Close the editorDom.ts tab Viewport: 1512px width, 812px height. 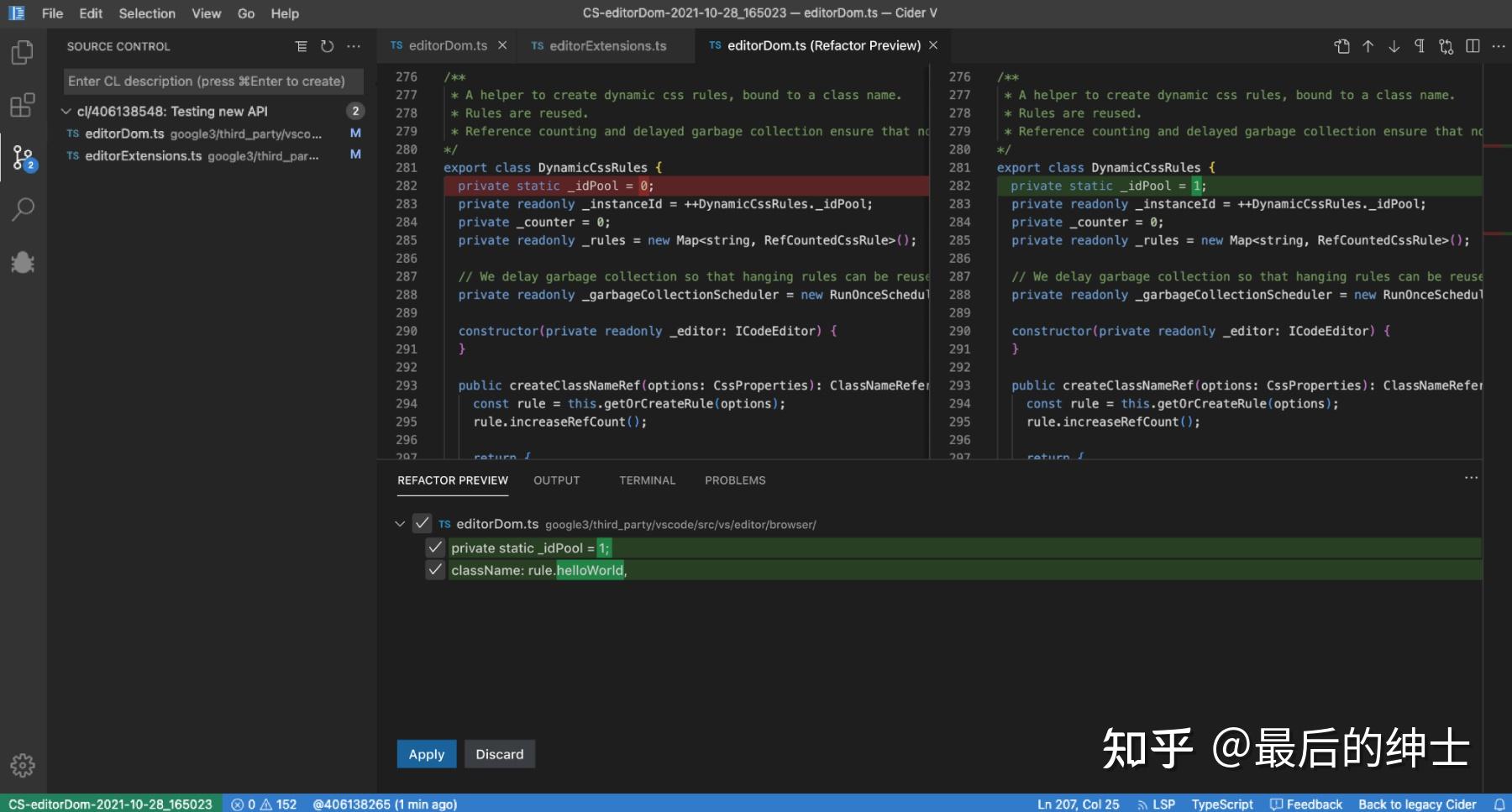tap(502, 45)
